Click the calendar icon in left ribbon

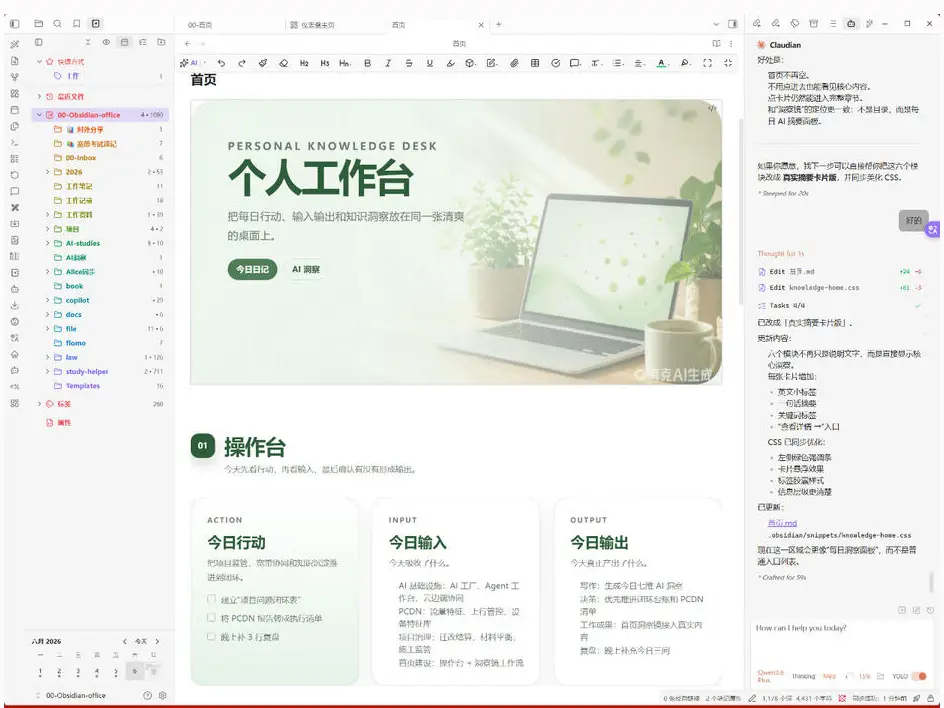point(15,110)
